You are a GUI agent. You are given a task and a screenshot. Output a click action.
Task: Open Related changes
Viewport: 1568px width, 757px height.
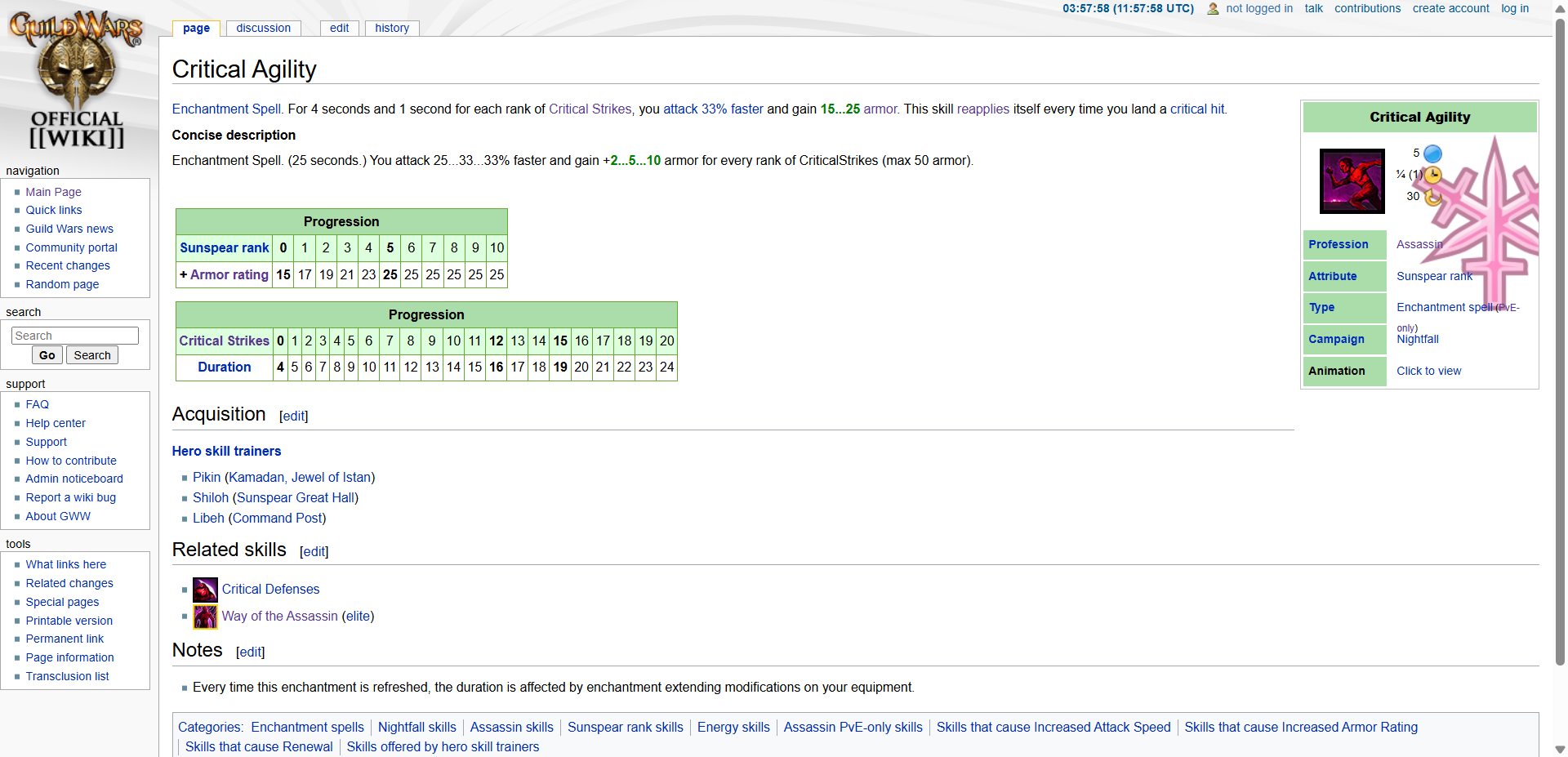(69, 583)
